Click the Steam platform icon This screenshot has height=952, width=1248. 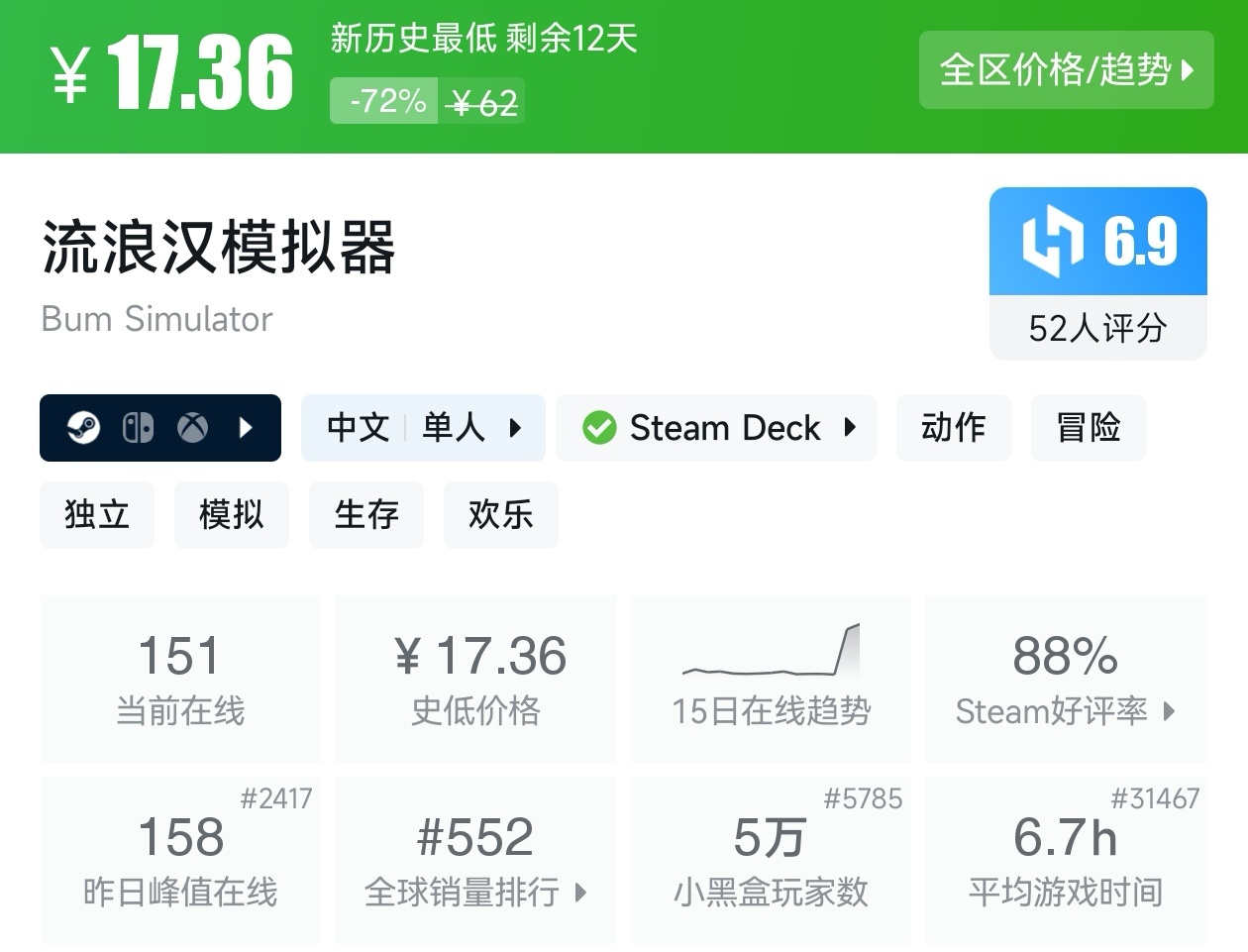(83, 428)
